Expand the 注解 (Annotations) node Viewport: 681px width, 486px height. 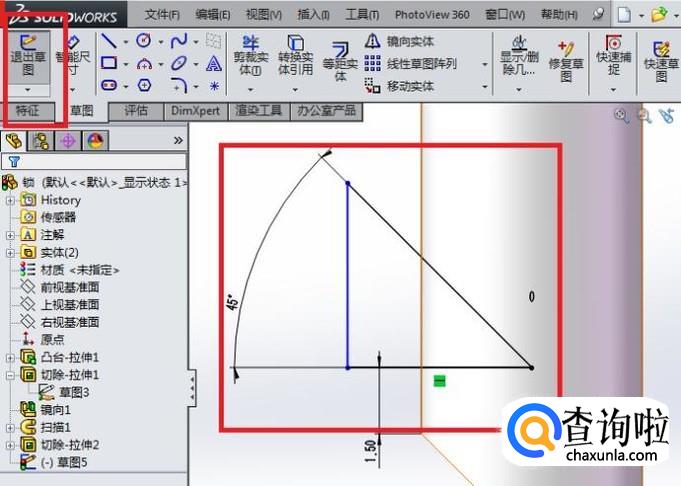click(10, 235)
